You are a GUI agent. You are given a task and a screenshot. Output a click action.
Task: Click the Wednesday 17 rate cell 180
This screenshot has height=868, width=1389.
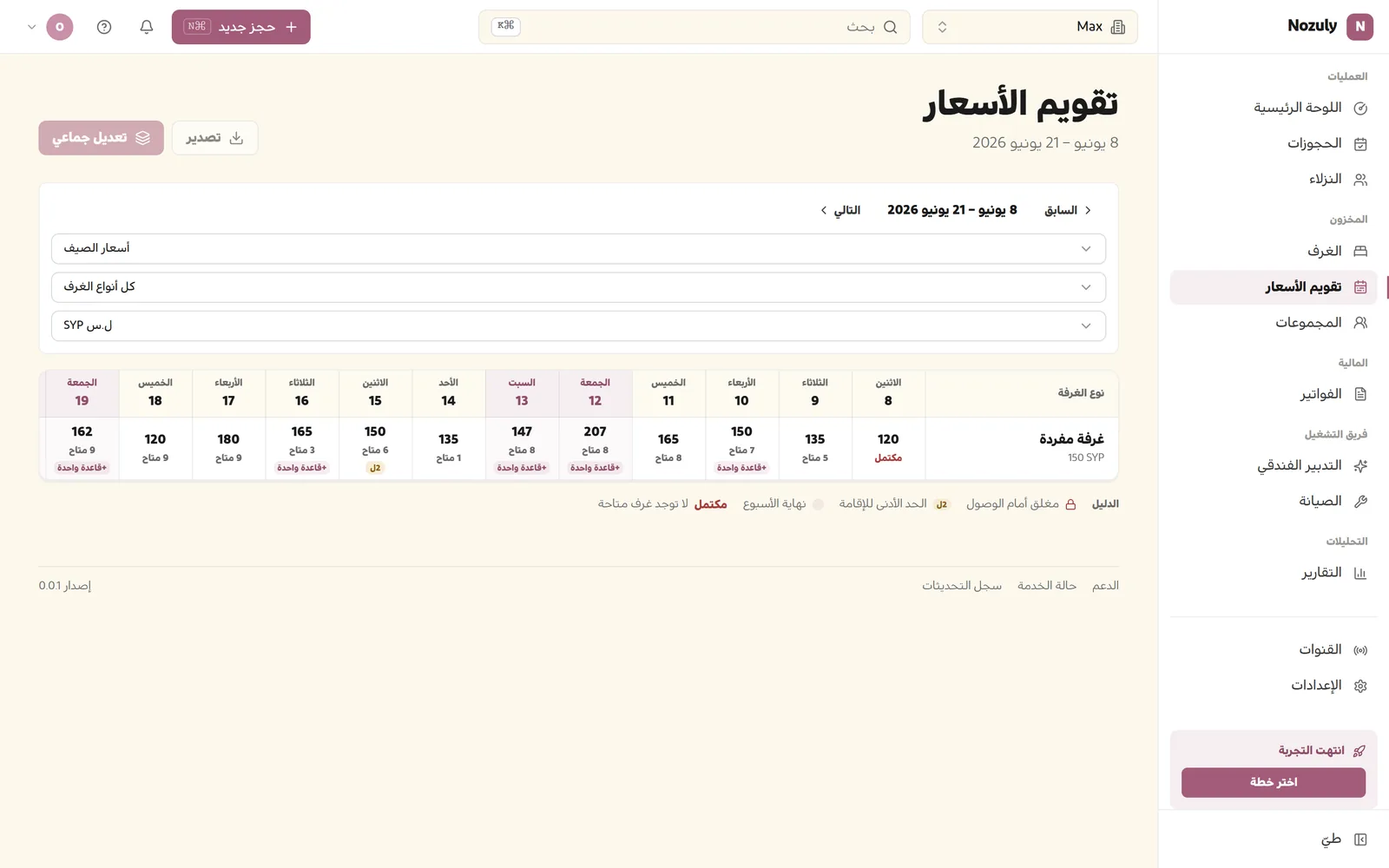pyautogui.click(x=228, y=448)
